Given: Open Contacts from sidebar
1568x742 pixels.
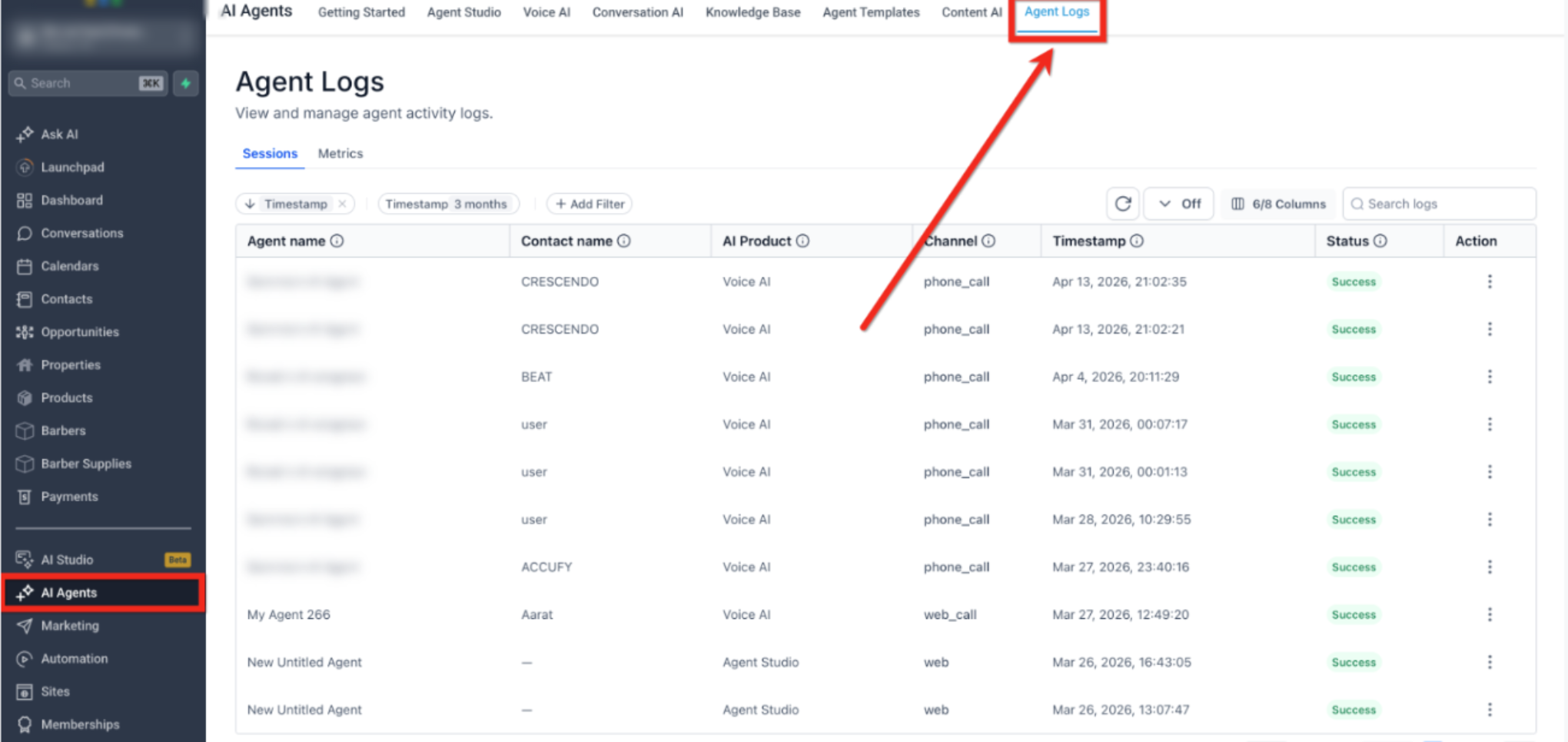Looking at the screenshot, I should click(x=66, y=299).
